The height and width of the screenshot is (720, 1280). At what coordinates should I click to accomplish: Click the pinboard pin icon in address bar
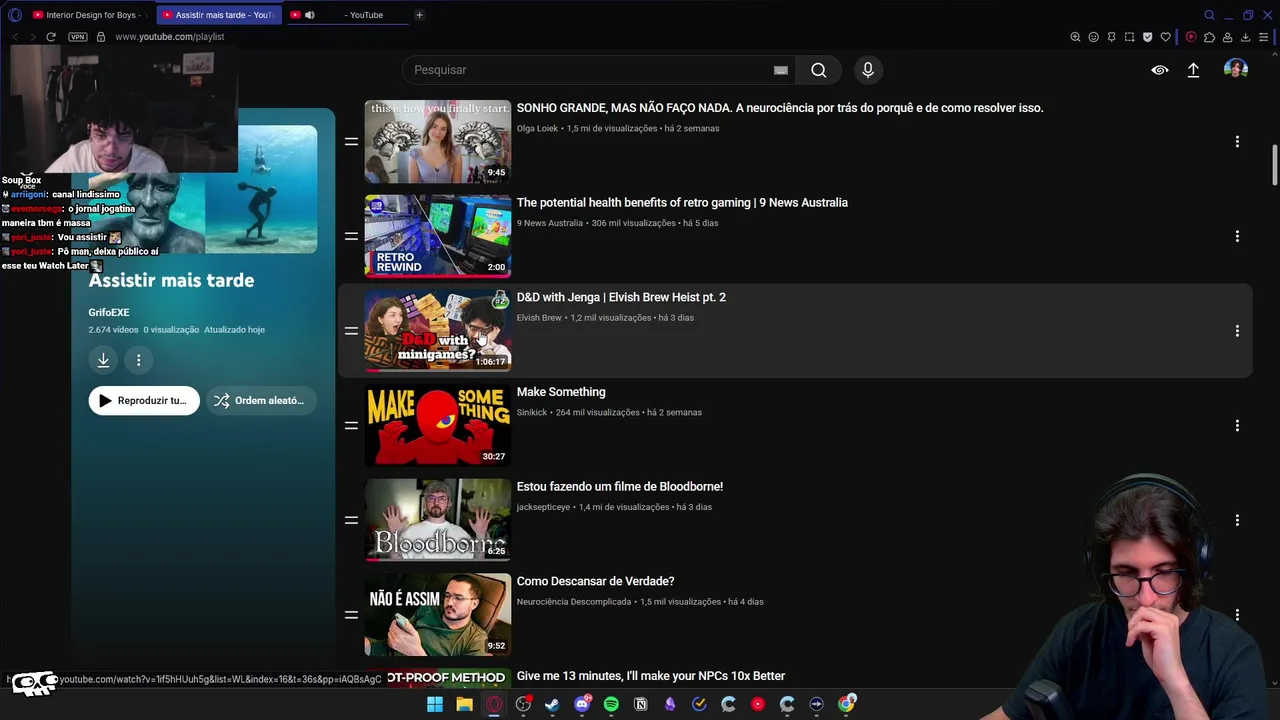pyautogui.click(x=1111, y=37)
